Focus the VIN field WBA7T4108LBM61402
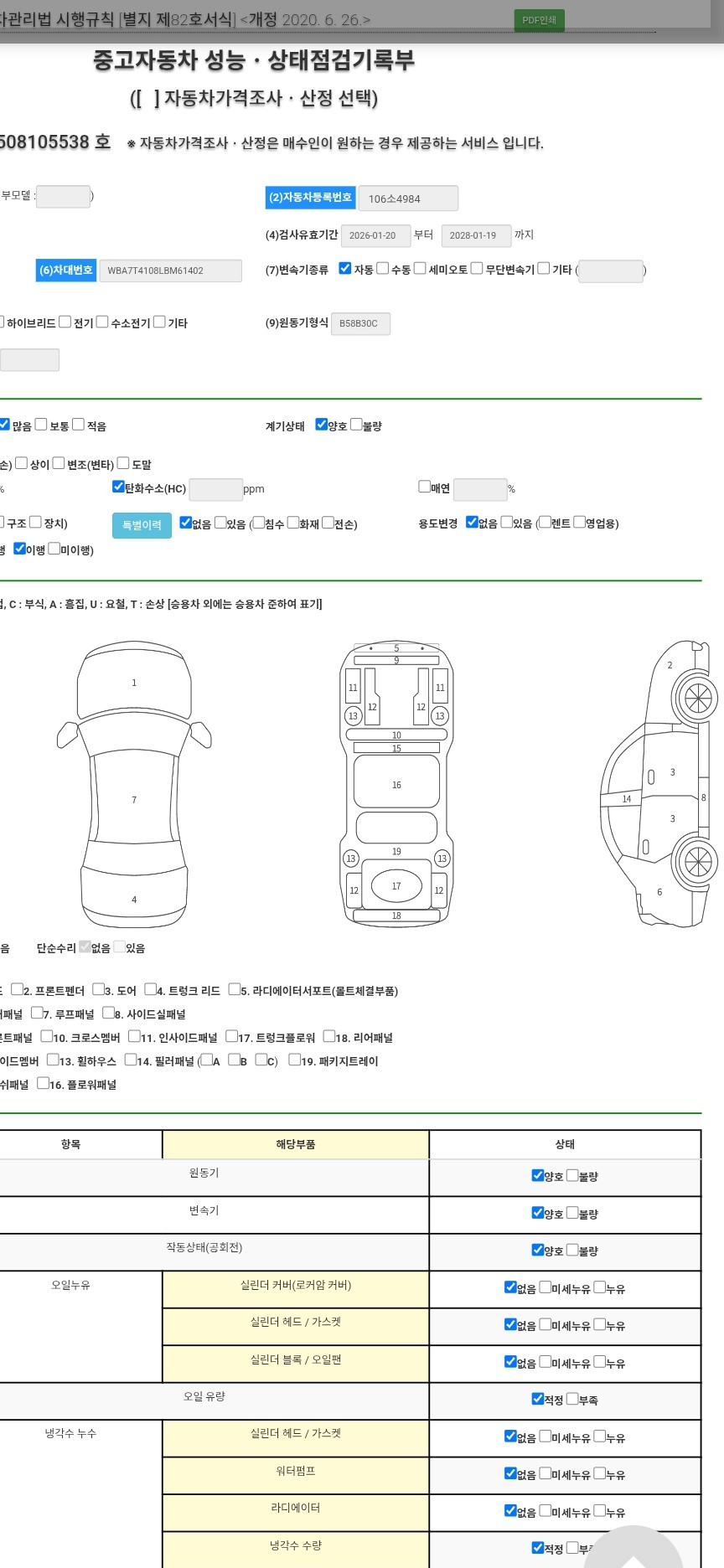This screenshot has height=1568, width=724. (x=170, y=271)
